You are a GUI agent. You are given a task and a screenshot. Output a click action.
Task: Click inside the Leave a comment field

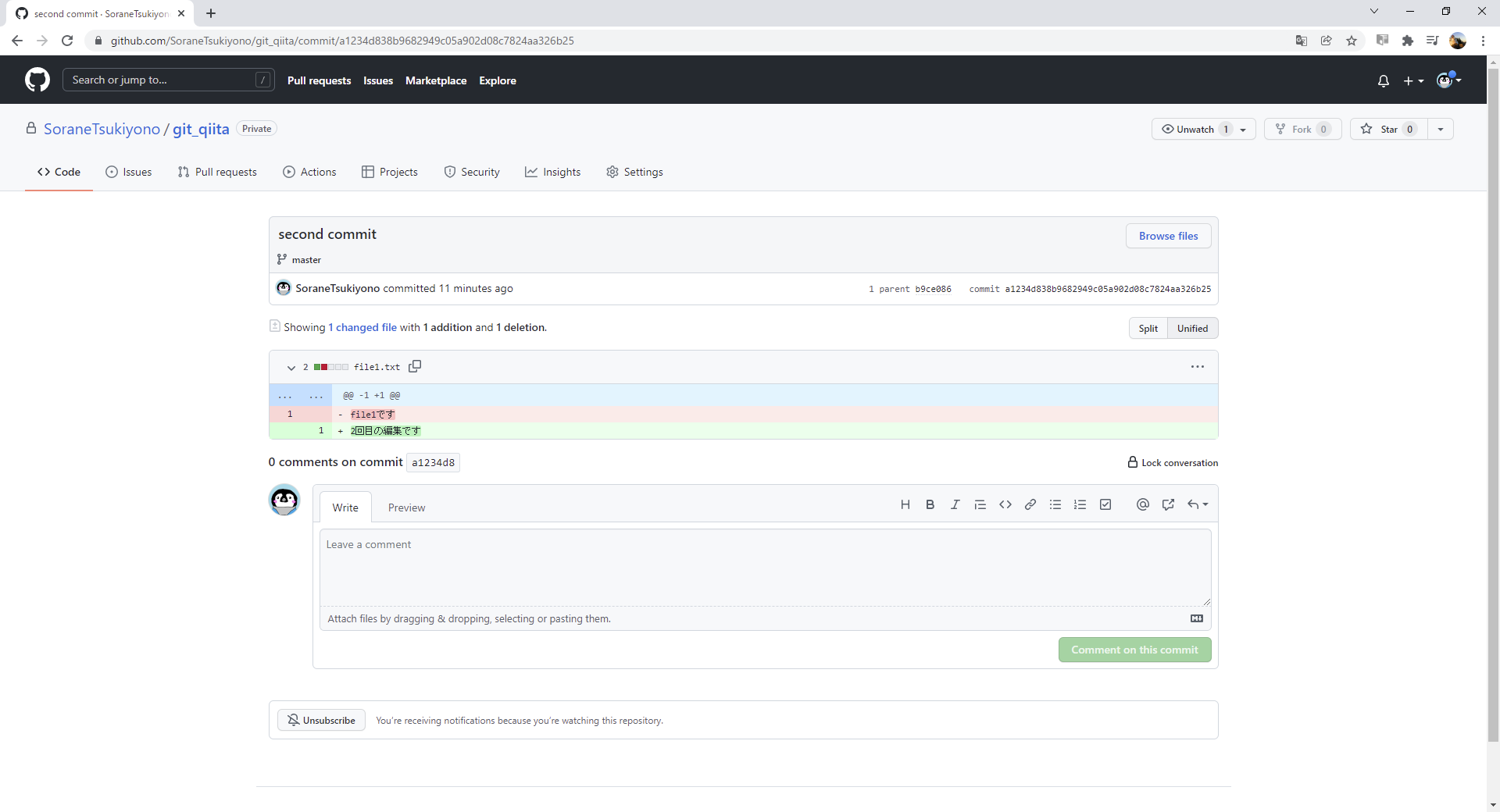coord(764,568)
